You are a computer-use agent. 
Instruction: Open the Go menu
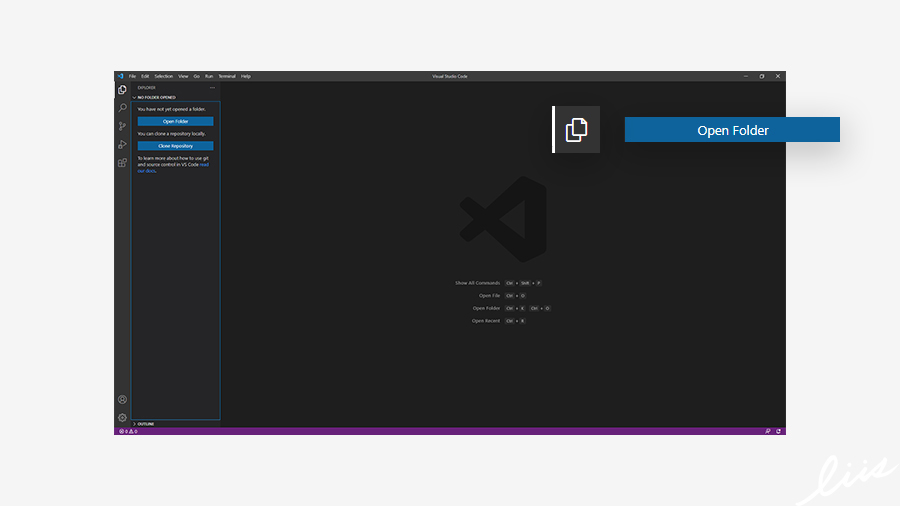196,76
